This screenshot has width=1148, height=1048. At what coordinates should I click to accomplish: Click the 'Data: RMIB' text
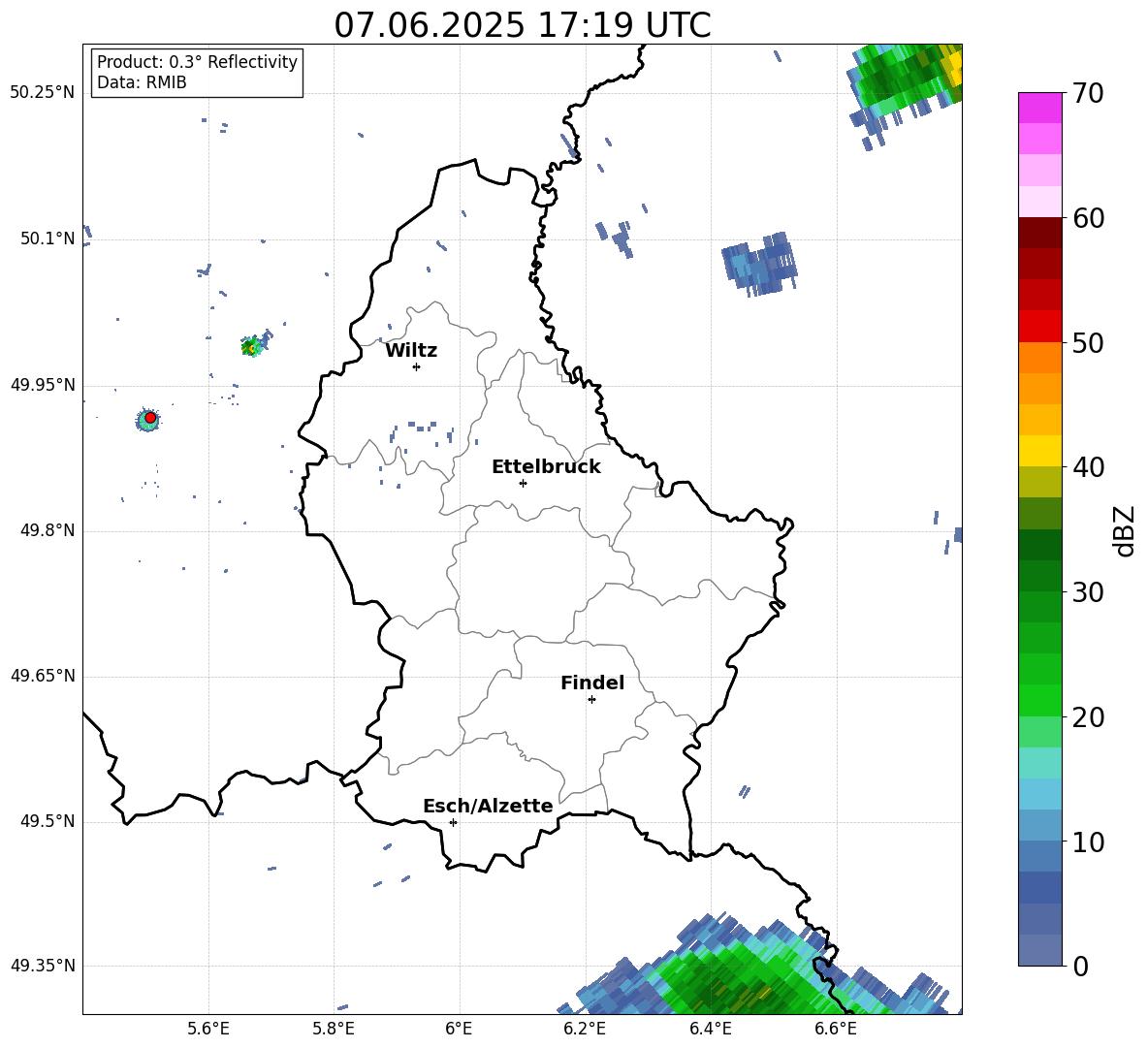[142, 82]
